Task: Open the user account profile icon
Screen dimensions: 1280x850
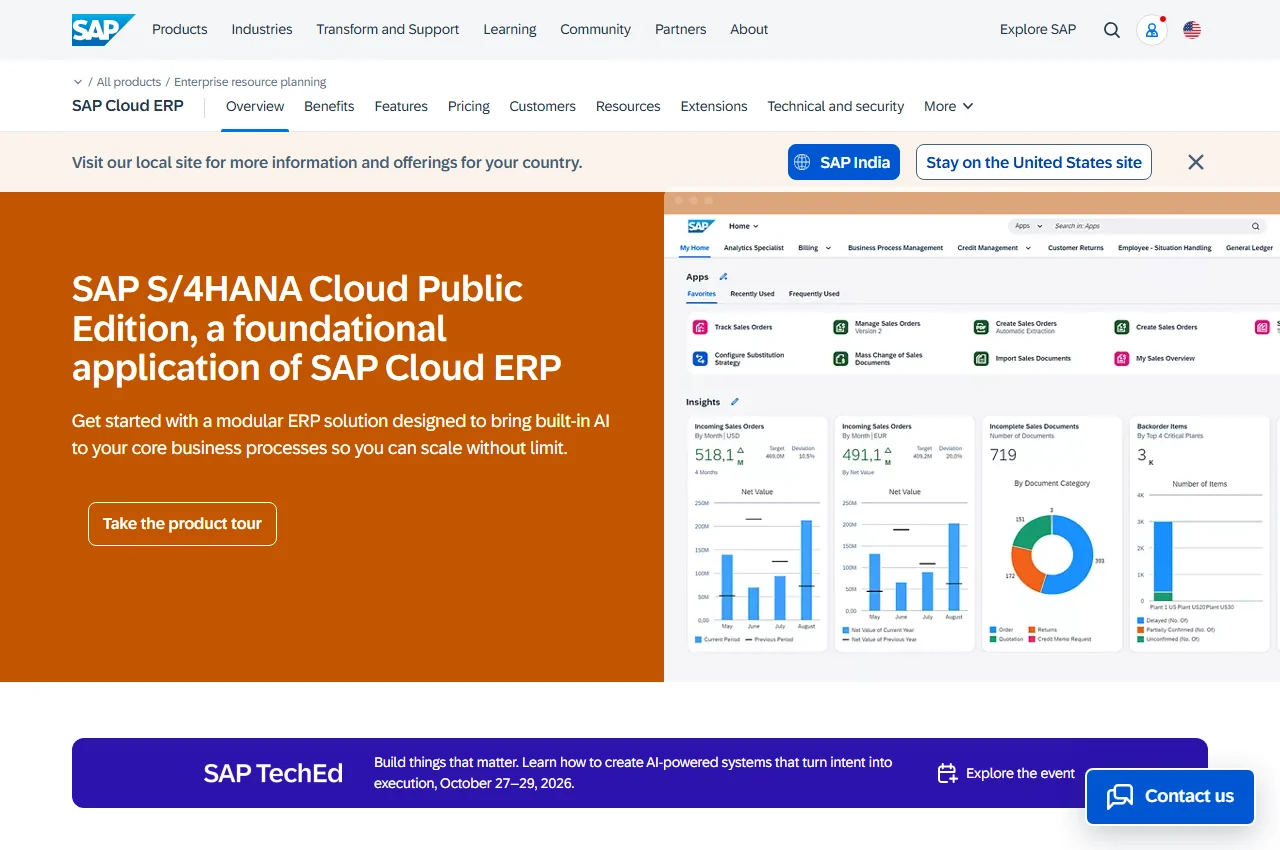Action: pos(1152,30)
